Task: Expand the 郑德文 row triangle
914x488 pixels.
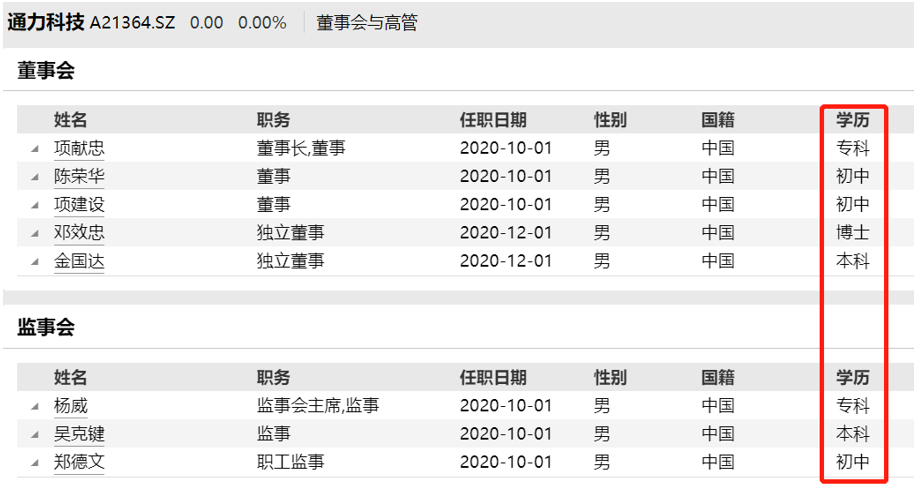Action: pos(35,463)
